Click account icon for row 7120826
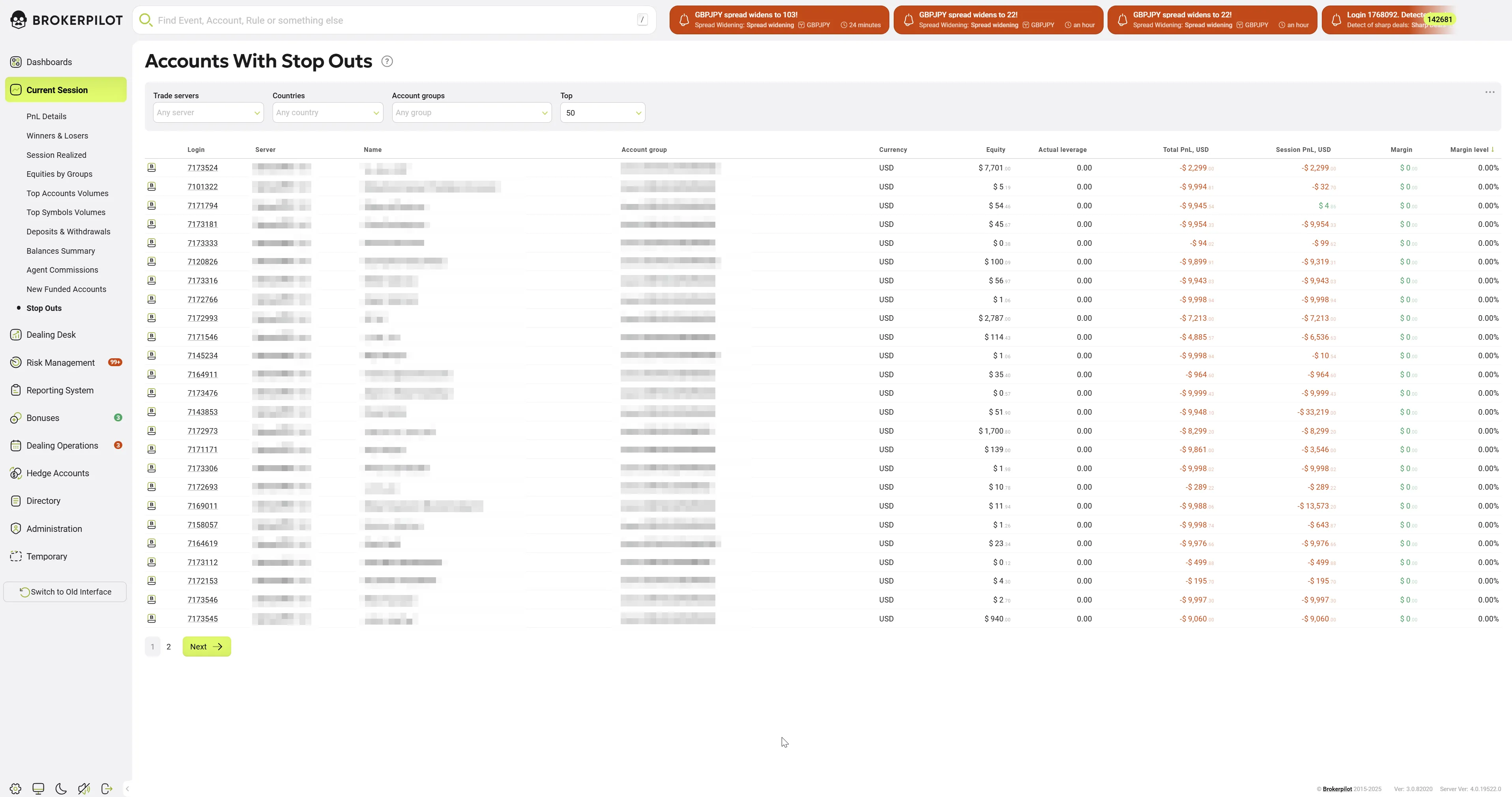1512x797 pixels. 152,262
